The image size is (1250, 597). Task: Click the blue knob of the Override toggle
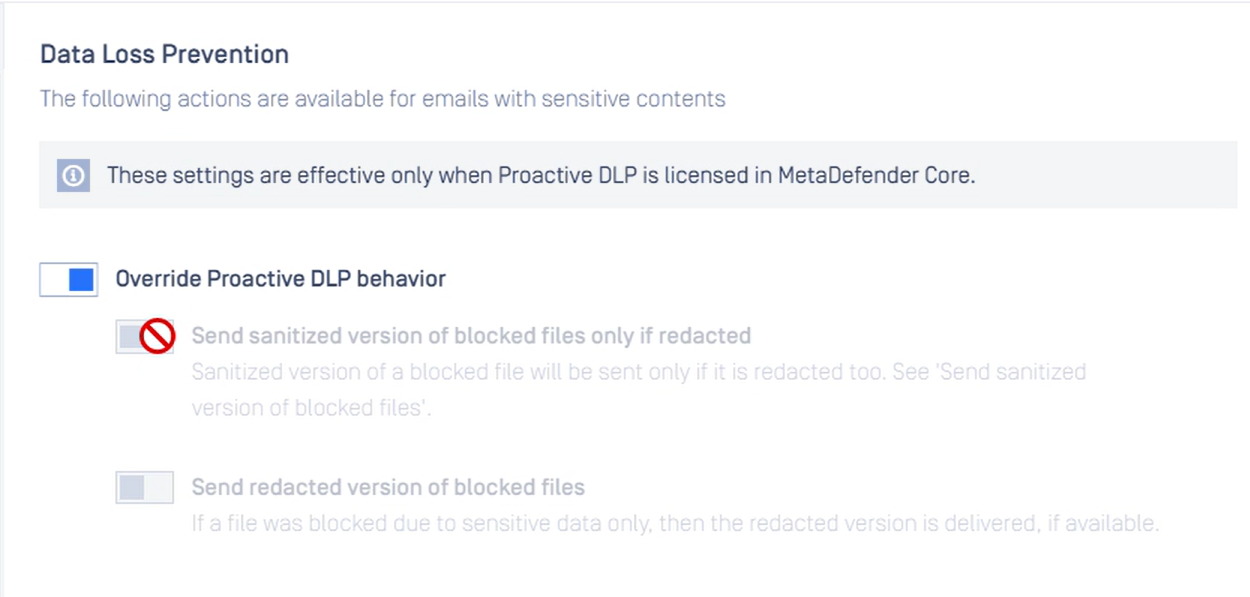pos(82,279)
